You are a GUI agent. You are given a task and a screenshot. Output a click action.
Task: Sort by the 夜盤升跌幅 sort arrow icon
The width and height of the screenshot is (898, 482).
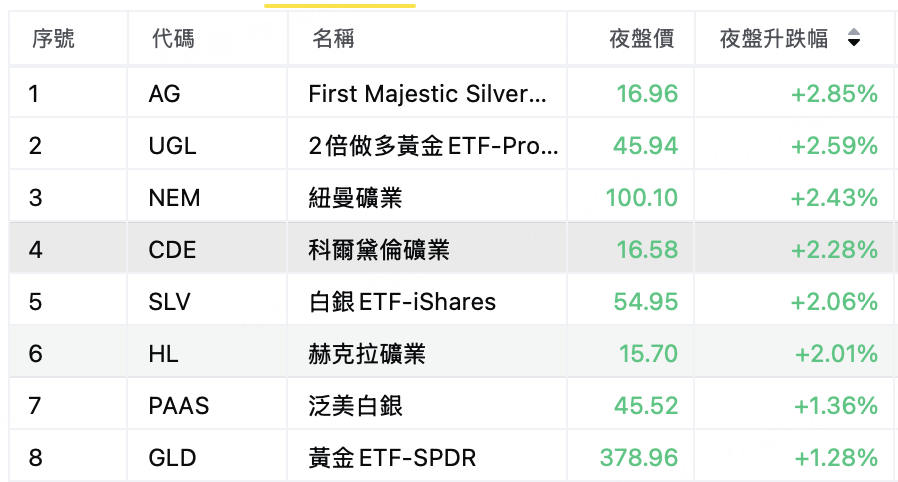(853, 38)
